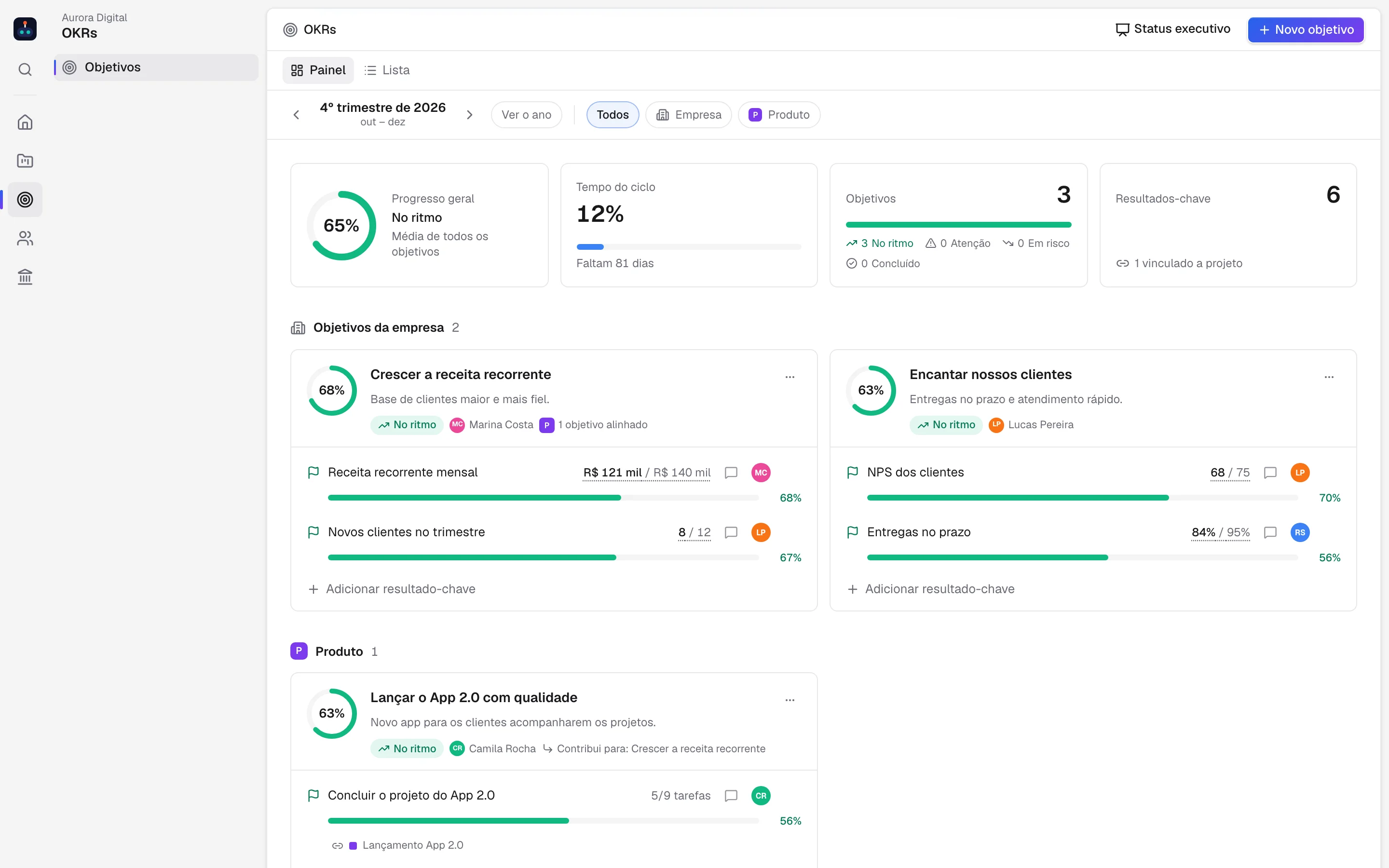Toggle Ver o ano view
Viewport: 1389px width, 868px height.
coord(526,115)
